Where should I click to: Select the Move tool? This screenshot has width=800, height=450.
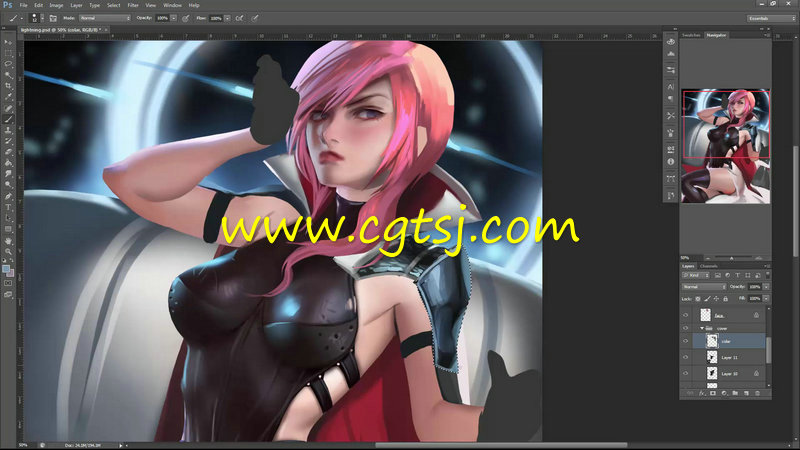tap(8, 42)
